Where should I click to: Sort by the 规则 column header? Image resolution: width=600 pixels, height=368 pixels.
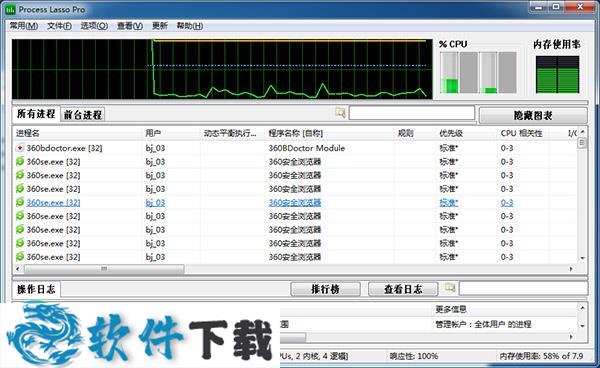pyautogui.click(x=406, y=133)
